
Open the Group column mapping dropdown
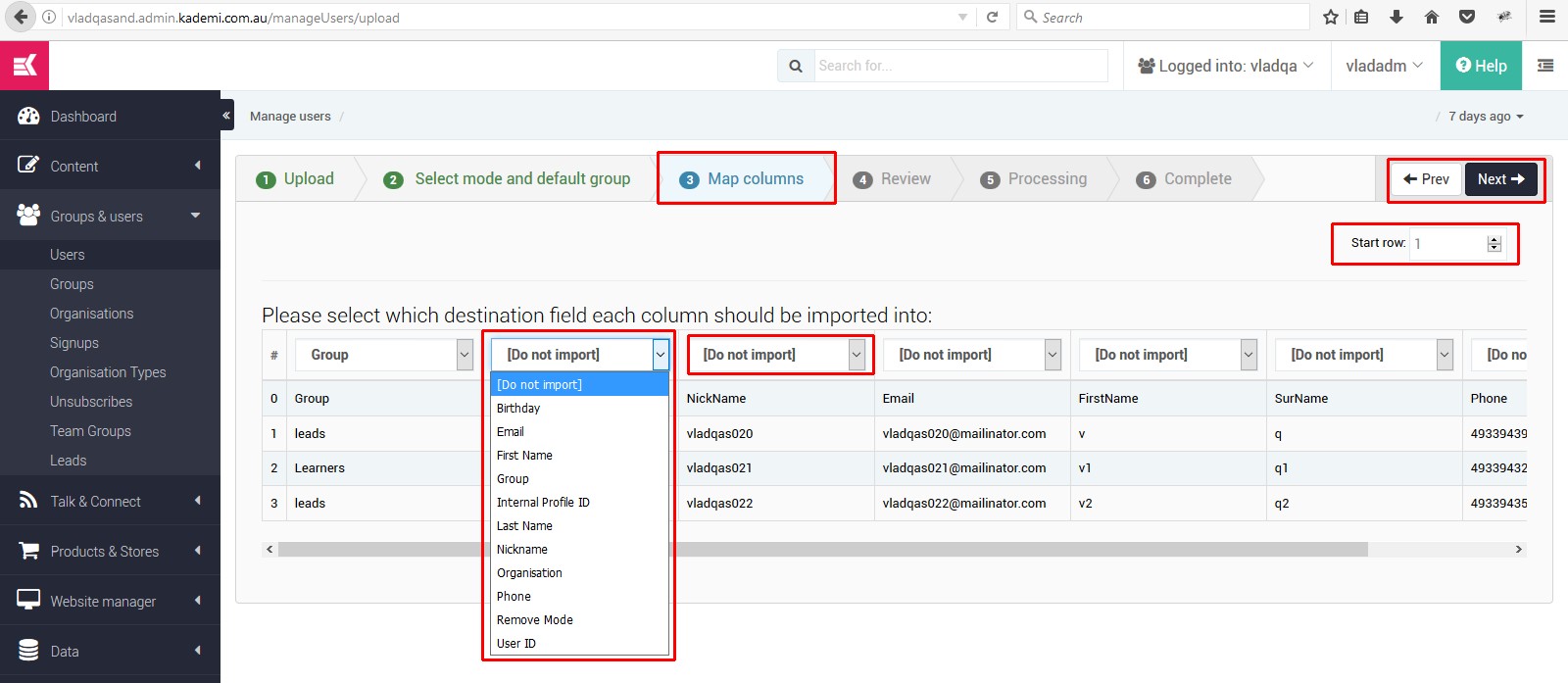click(x=384, y=355)
